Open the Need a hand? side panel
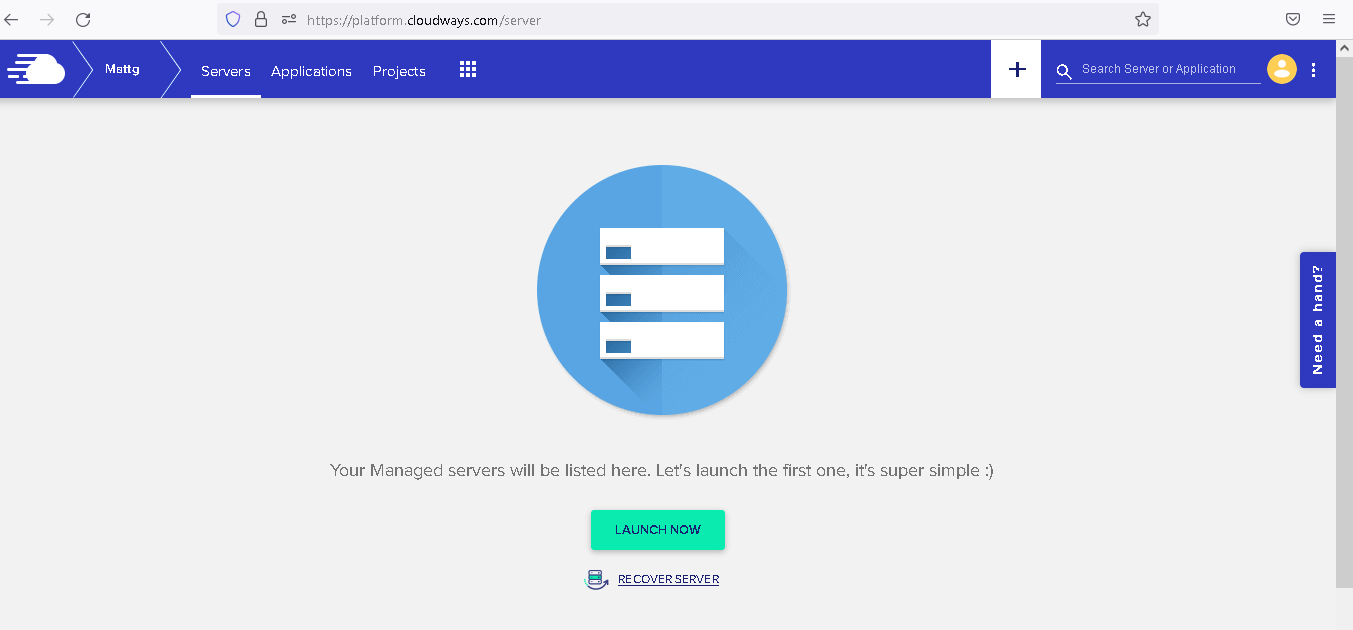 [1317, 320]
